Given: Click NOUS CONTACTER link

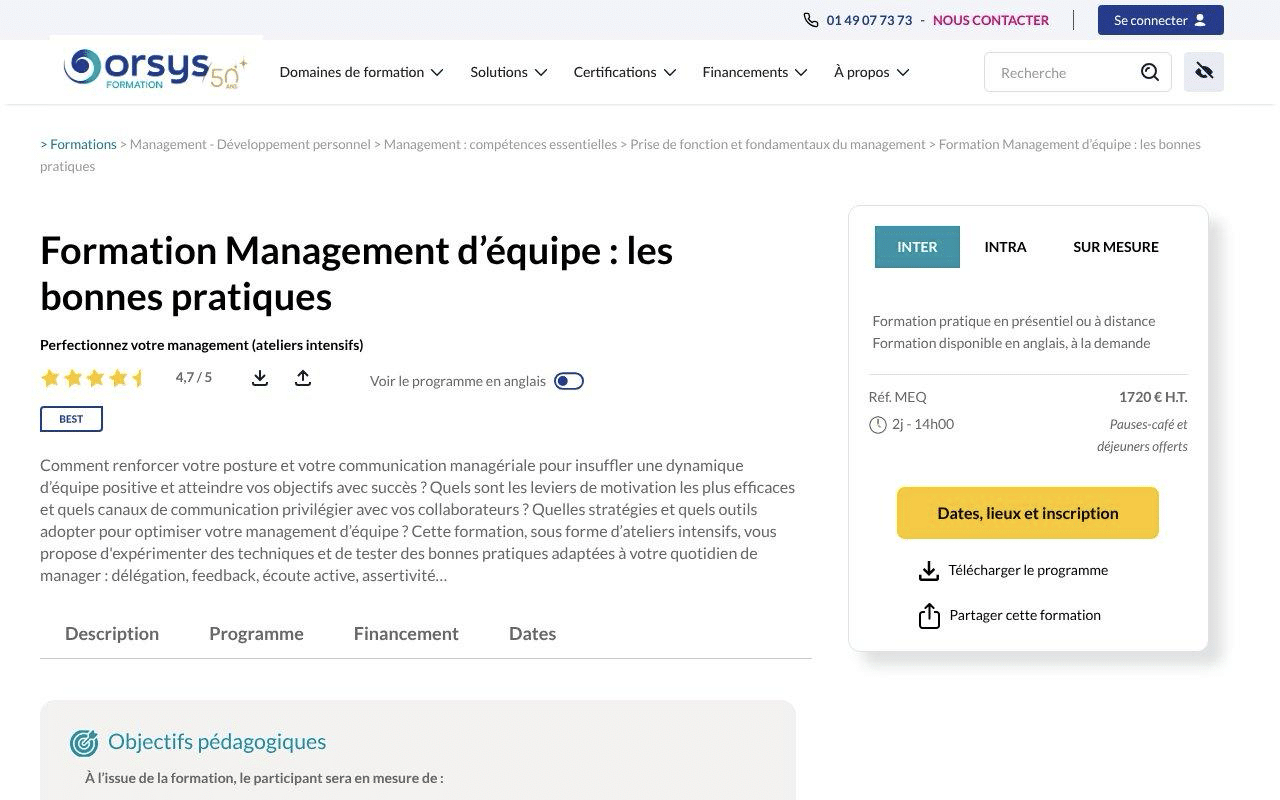Looking at the screenshot, I should tap(991, 20).
